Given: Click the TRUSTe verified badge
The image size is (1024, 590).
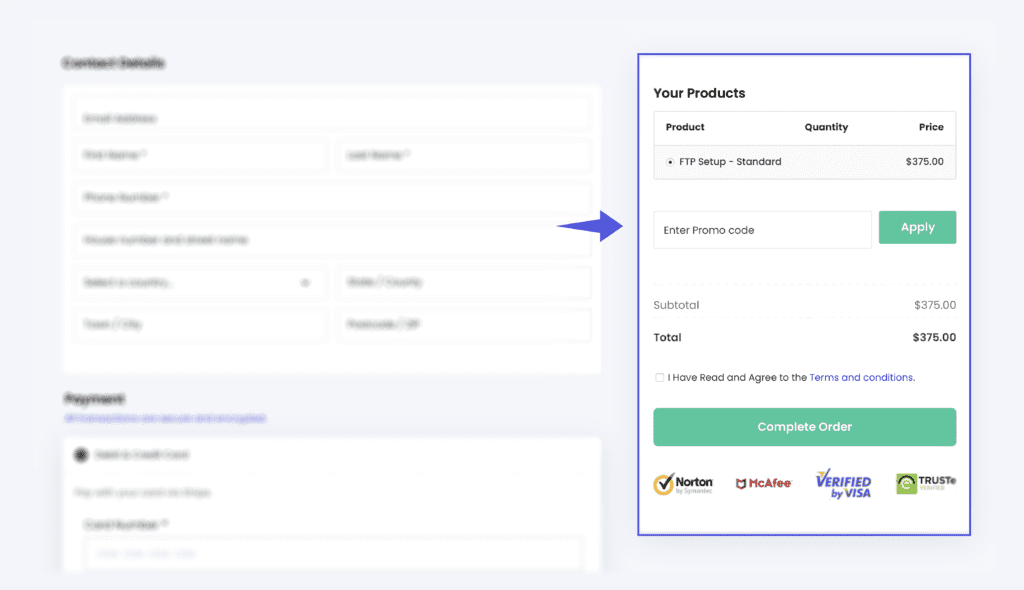Looking at the screenshot, I should tap(925, 484).
